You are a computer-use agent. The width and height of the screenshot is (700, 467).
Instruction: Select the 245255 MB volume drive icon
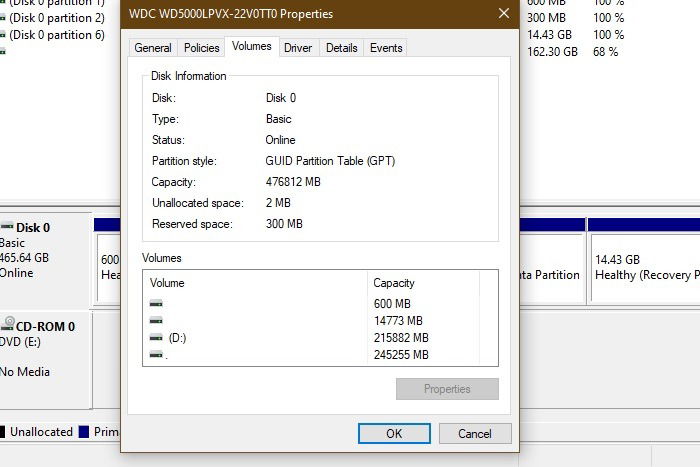[x=156, y=354]
